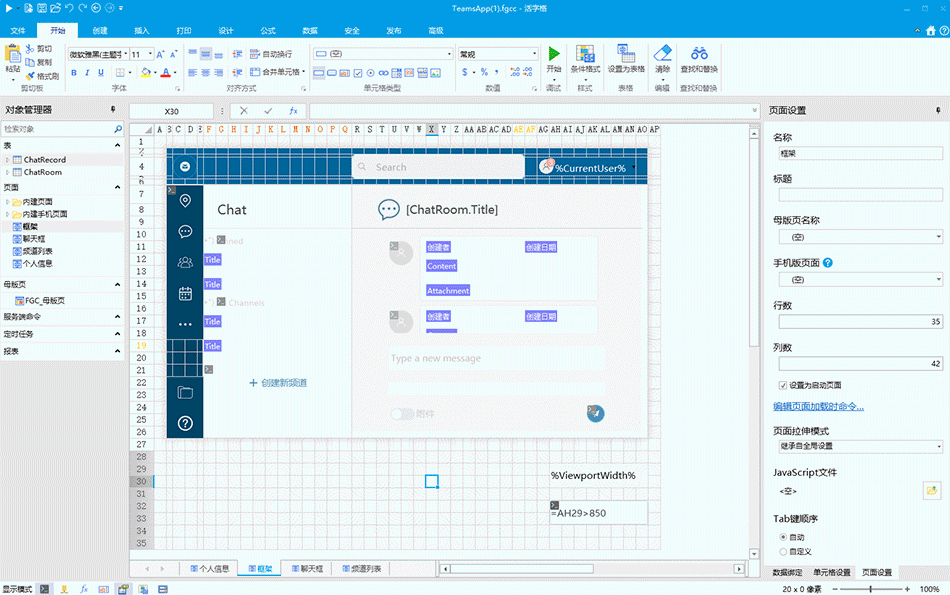Click the zoom slider in status bar
Viewport: 950px width, 595px height.
[x=872, y=589]
